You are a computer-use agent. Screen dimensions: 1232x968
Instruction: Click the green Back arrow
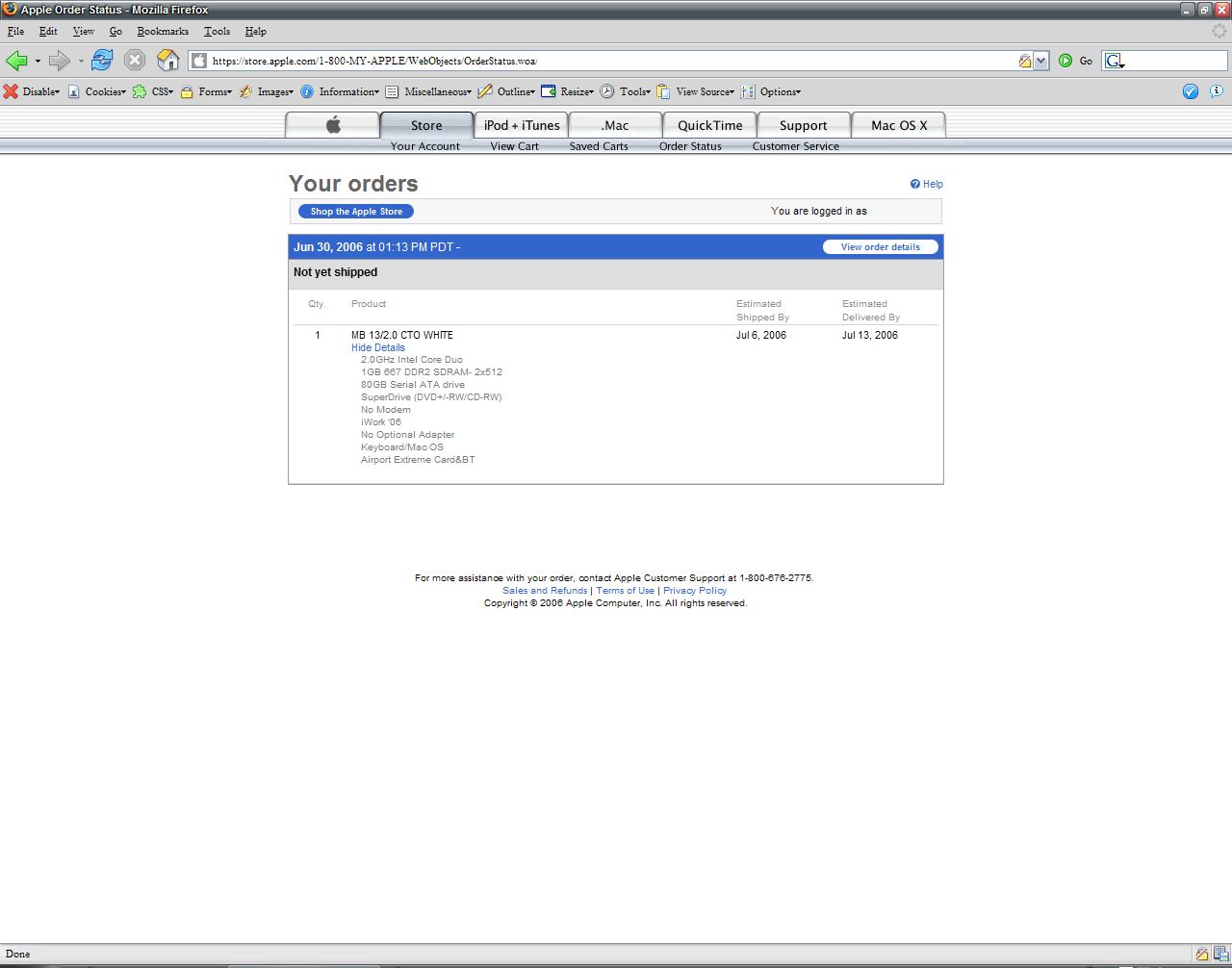pos(16,61)
